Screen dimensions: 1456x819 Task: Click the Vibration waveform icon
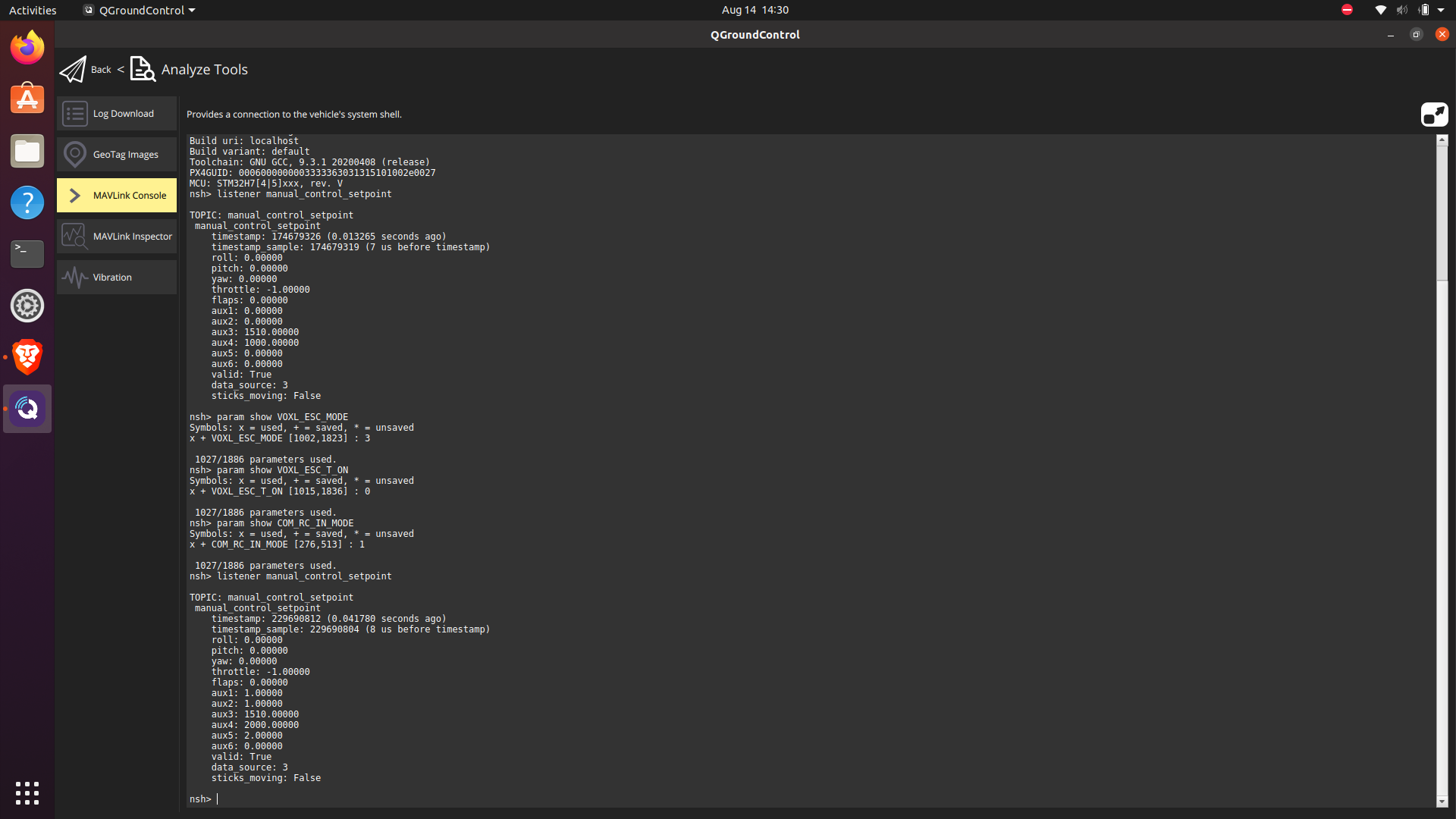click(75, 278)
